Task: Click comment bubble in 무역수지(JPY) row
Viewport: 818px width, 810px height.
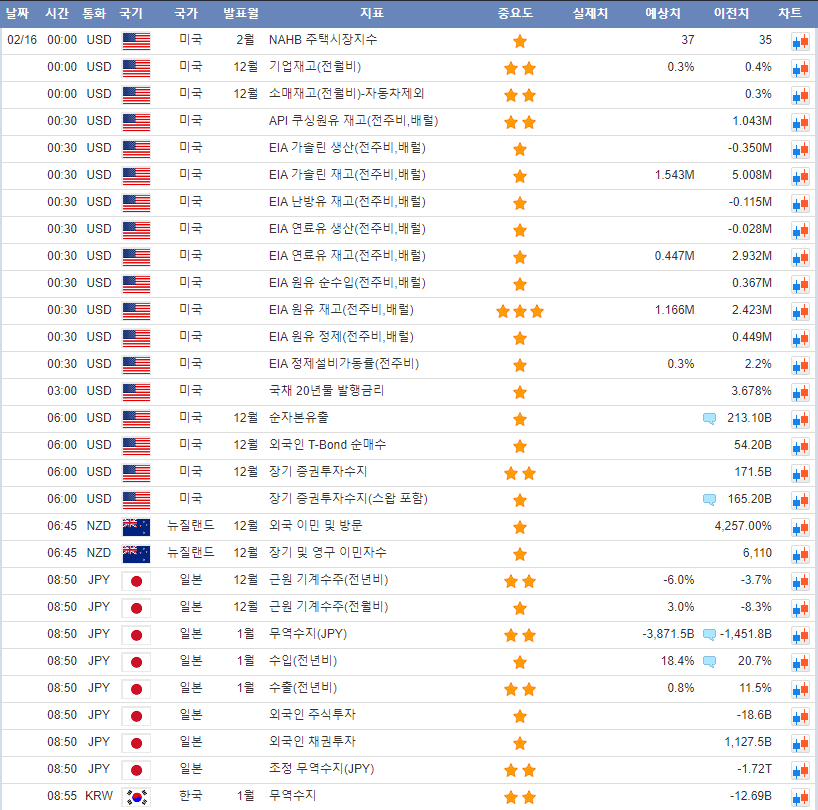Action: (709, 634)
